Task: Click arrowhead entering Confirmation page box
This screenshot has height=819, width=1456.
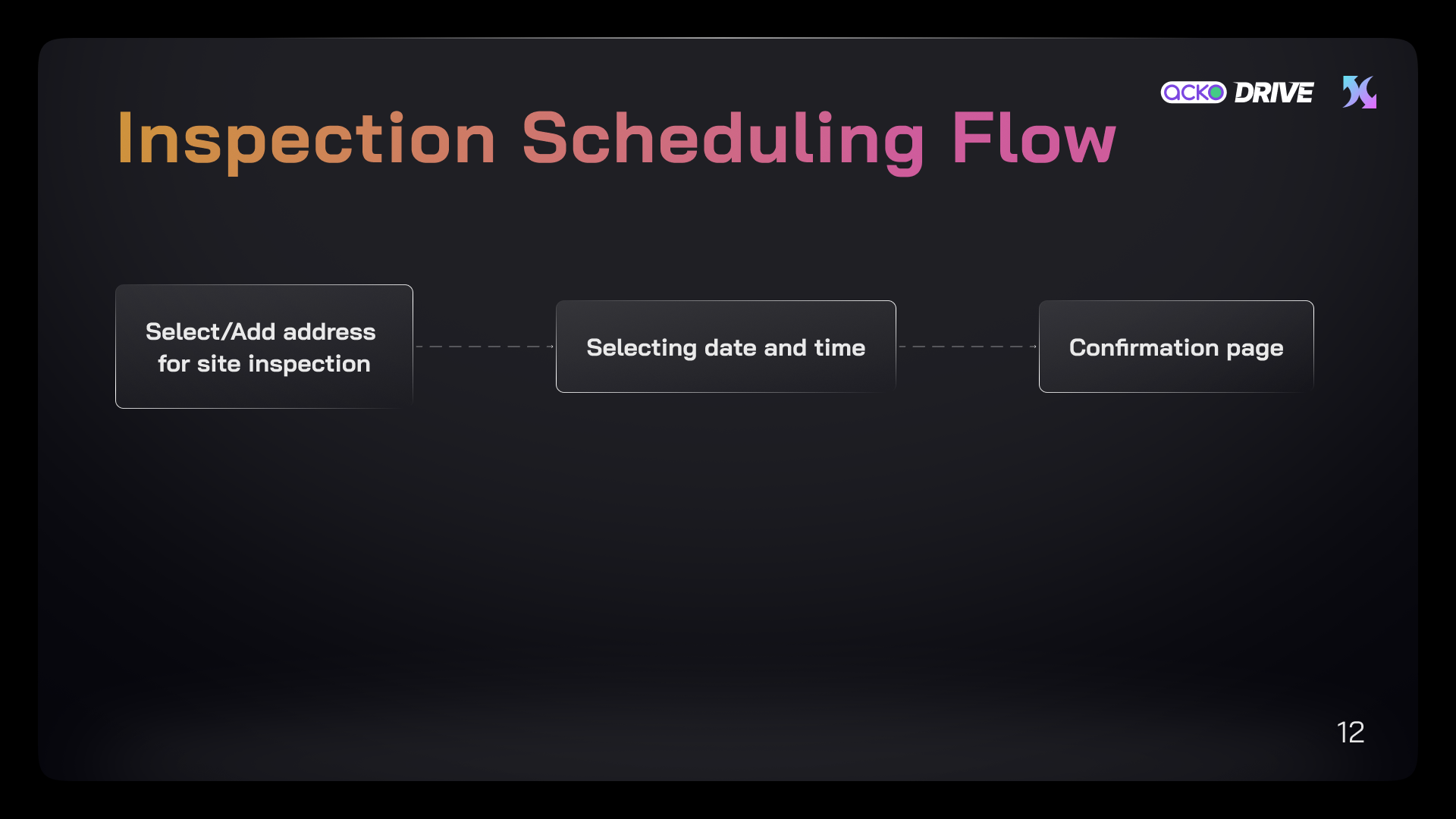Action: coord(1034,347)
